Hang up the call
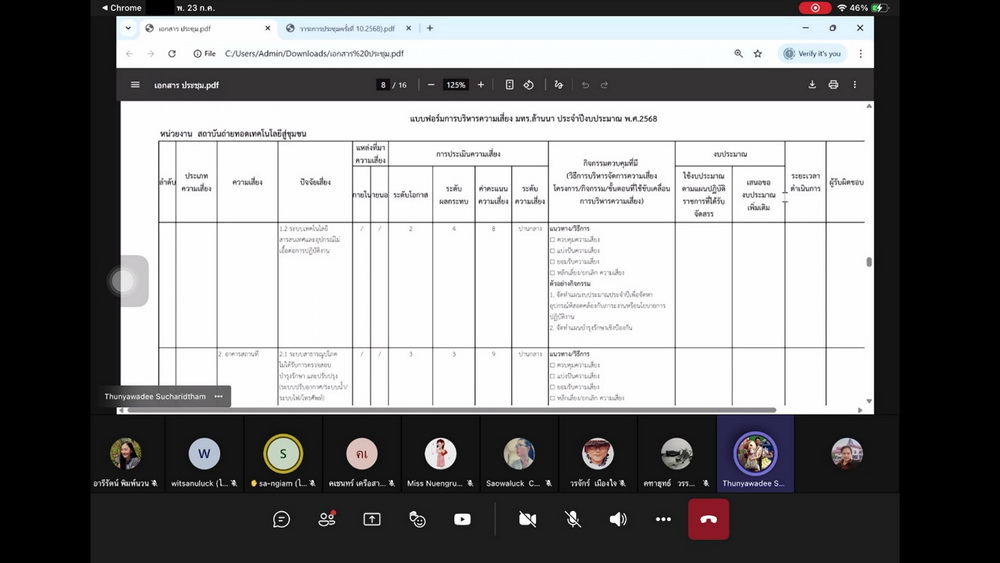The width and height of the screenshot is (1000, 563). [709, 520]
